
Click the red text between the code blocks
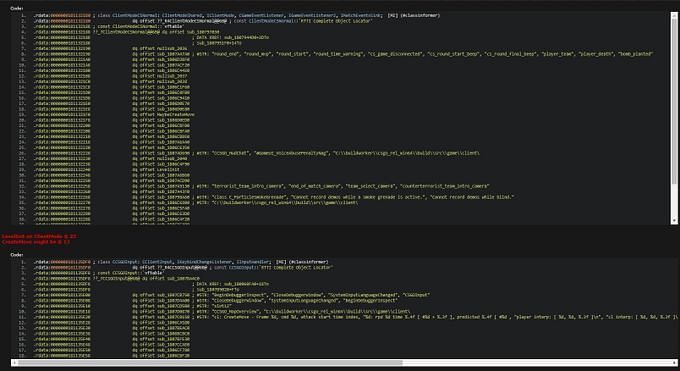pyautogui.click(x=39, y=239)
